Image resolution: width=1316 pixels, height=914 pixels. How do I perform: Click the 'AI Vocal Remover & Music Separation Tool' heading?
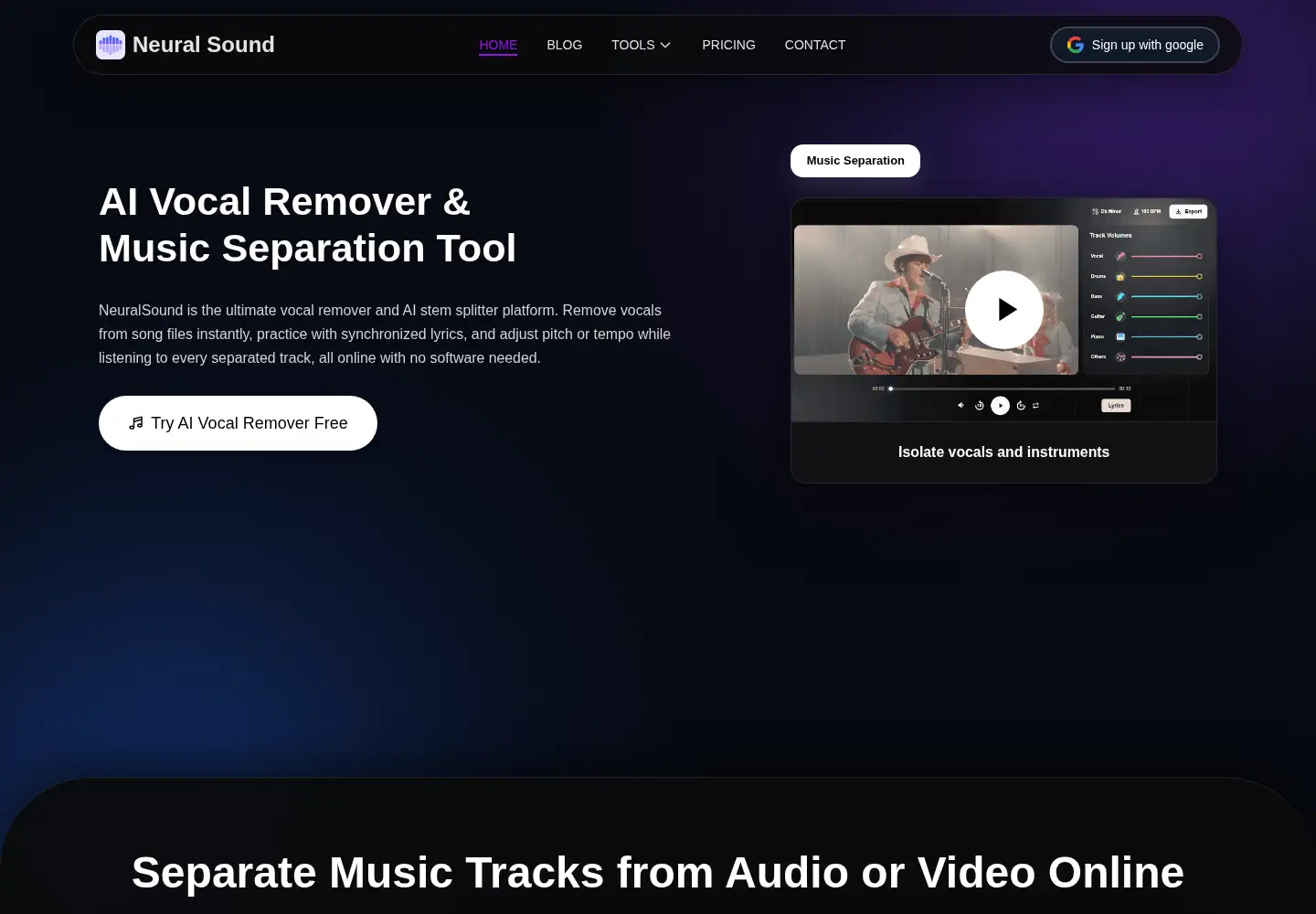308,225
